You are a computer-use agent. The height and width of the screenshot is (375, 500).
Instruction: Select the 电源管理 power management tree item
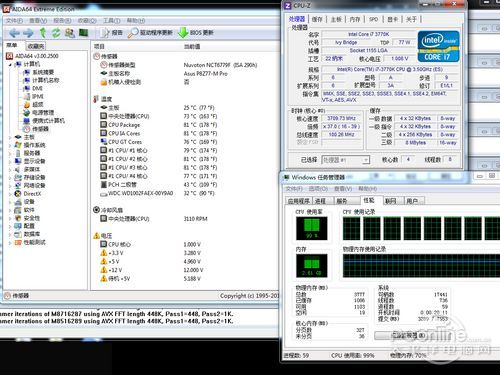coord(39,113)
